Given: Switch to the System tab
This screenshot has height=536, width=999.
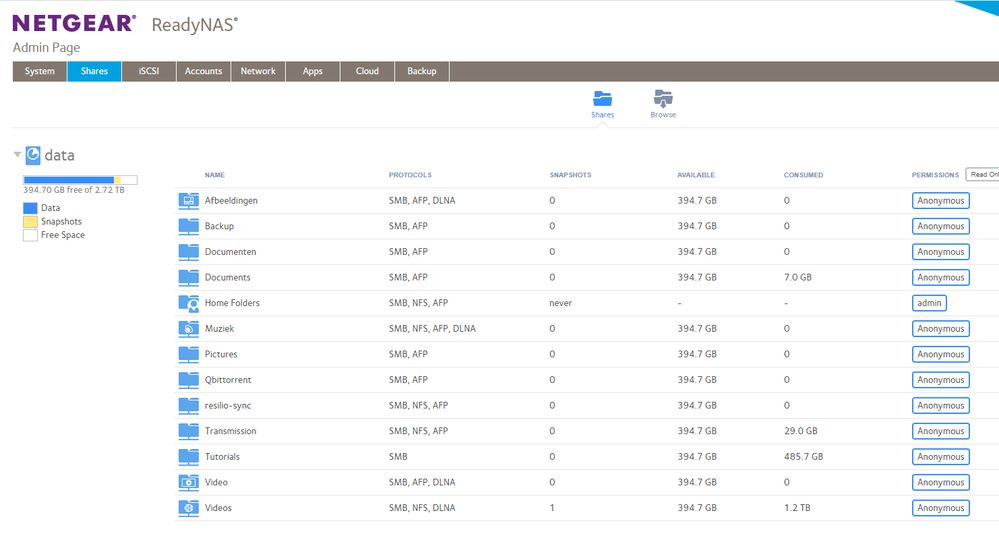Looking at the screenshot, I should [40, 71].
